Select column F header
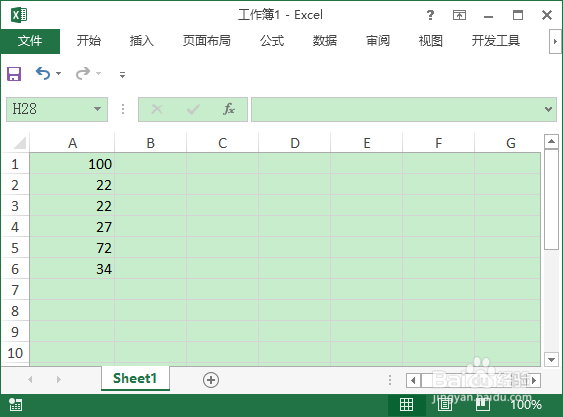The height and width of the screenshot is (417, 563). [438, 143]
